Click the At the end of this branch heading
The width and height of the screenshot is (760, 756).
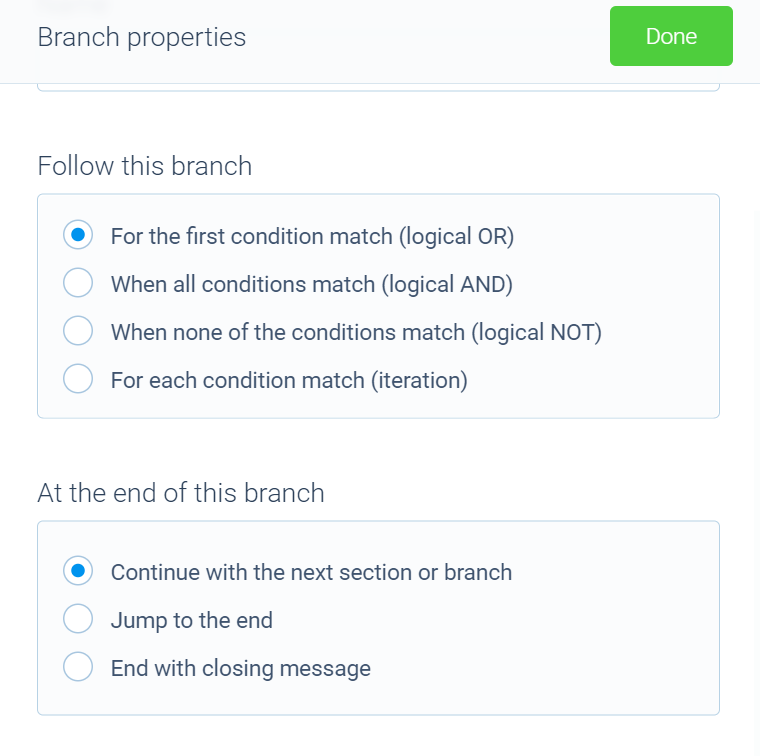[x=181, y=493]
